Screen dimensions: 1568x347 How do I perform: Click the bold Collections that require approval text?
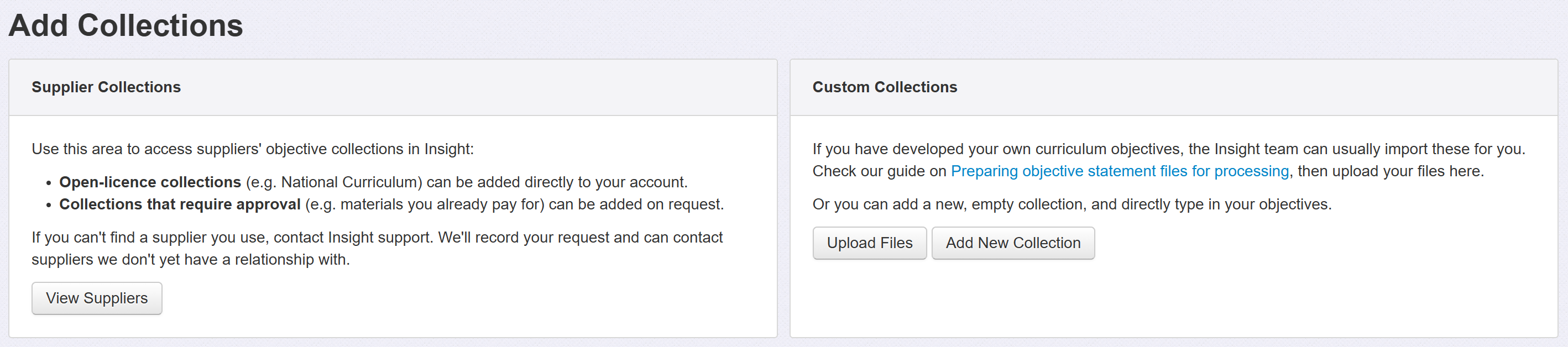pyautogui.click(x=180, y=204)
